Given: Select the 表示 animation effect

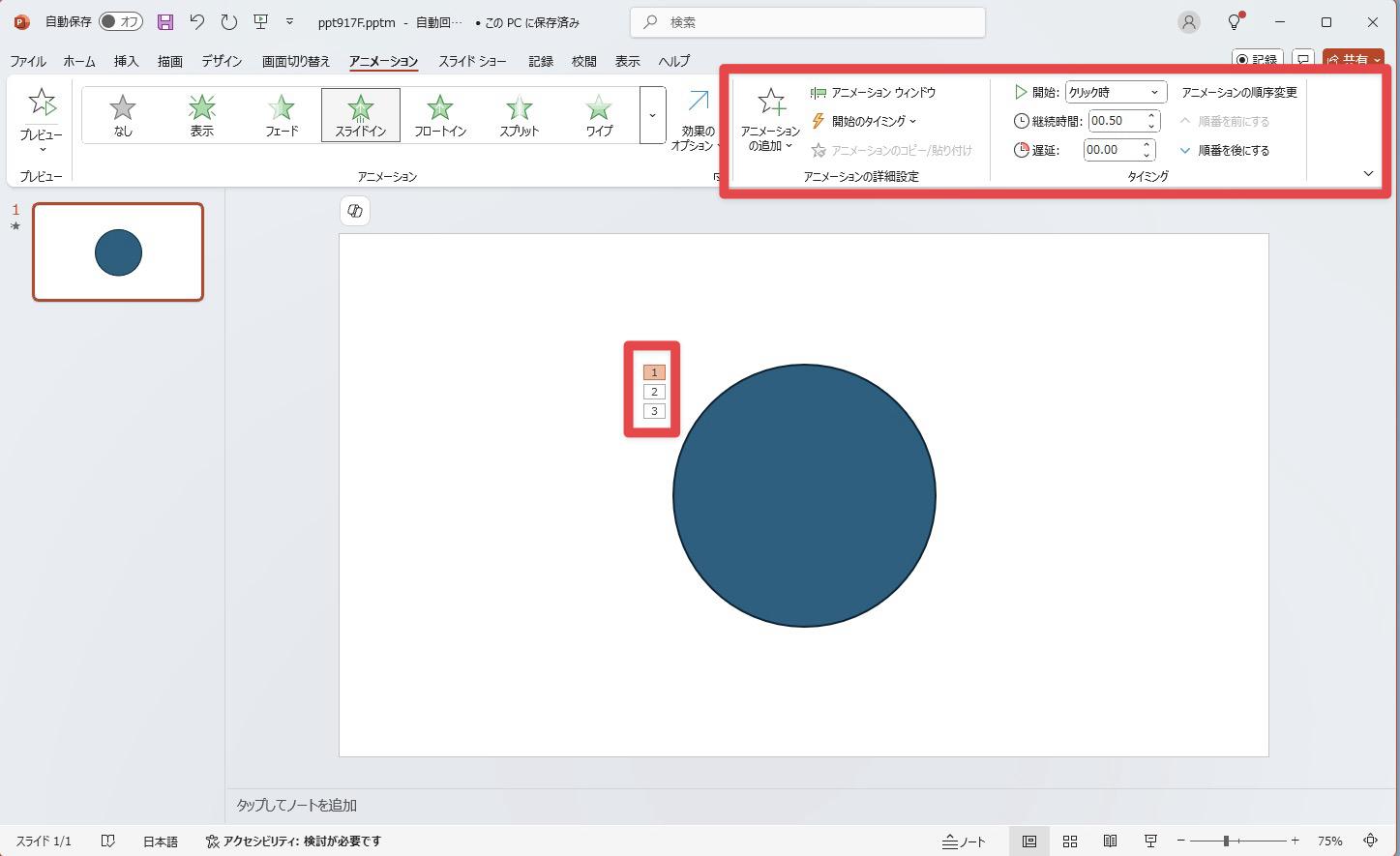Looking at the screenshot, I should tap(202, 115).
